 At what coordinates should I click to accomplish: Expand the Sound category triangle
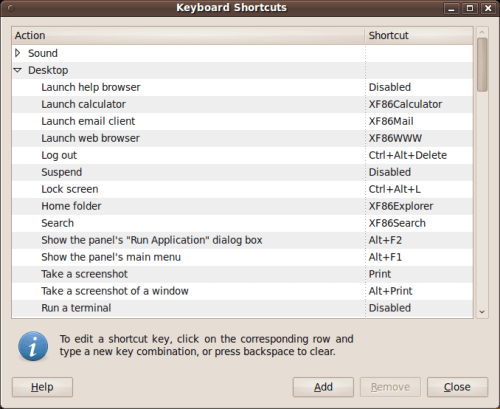point(18,53)
